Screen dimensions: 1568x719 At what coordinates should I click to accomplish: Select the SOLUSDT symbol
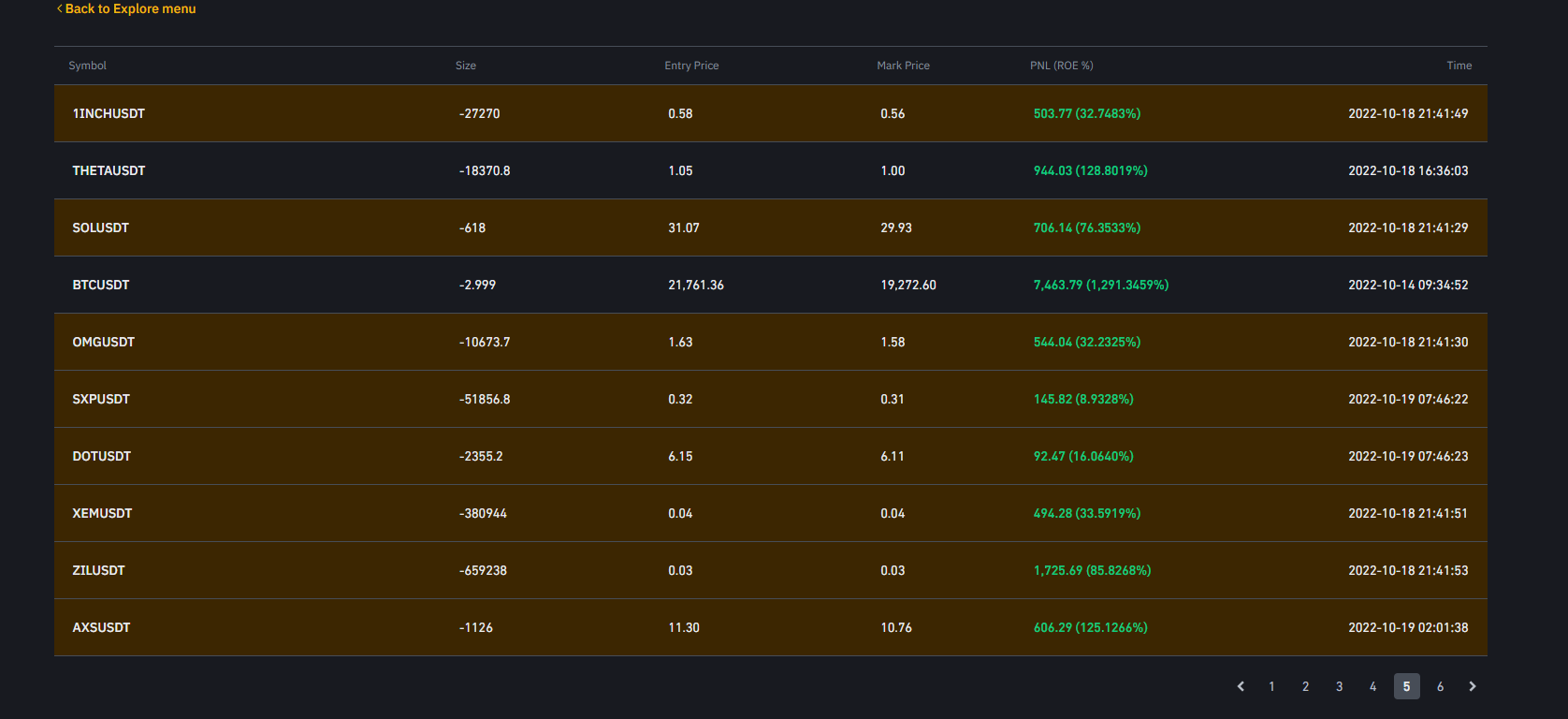pyautogui.click(x=101, y=227)
